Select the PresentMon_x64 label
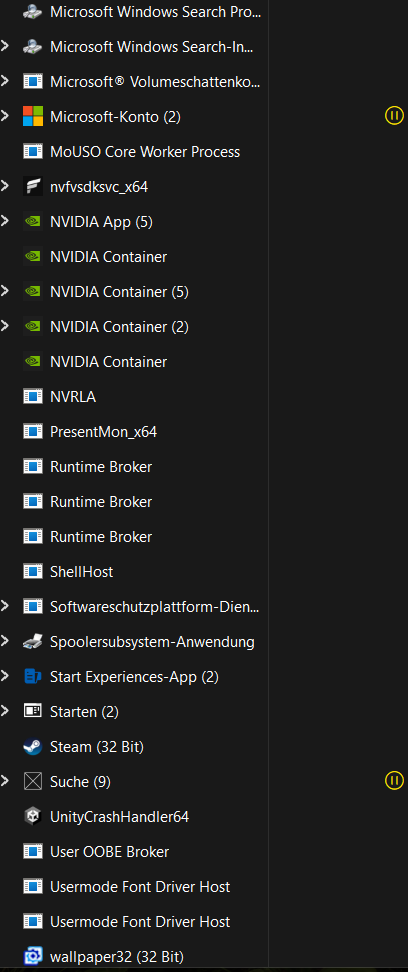This screenshot has width=408, height=972. pyautogui.click(x=104, y=431)
